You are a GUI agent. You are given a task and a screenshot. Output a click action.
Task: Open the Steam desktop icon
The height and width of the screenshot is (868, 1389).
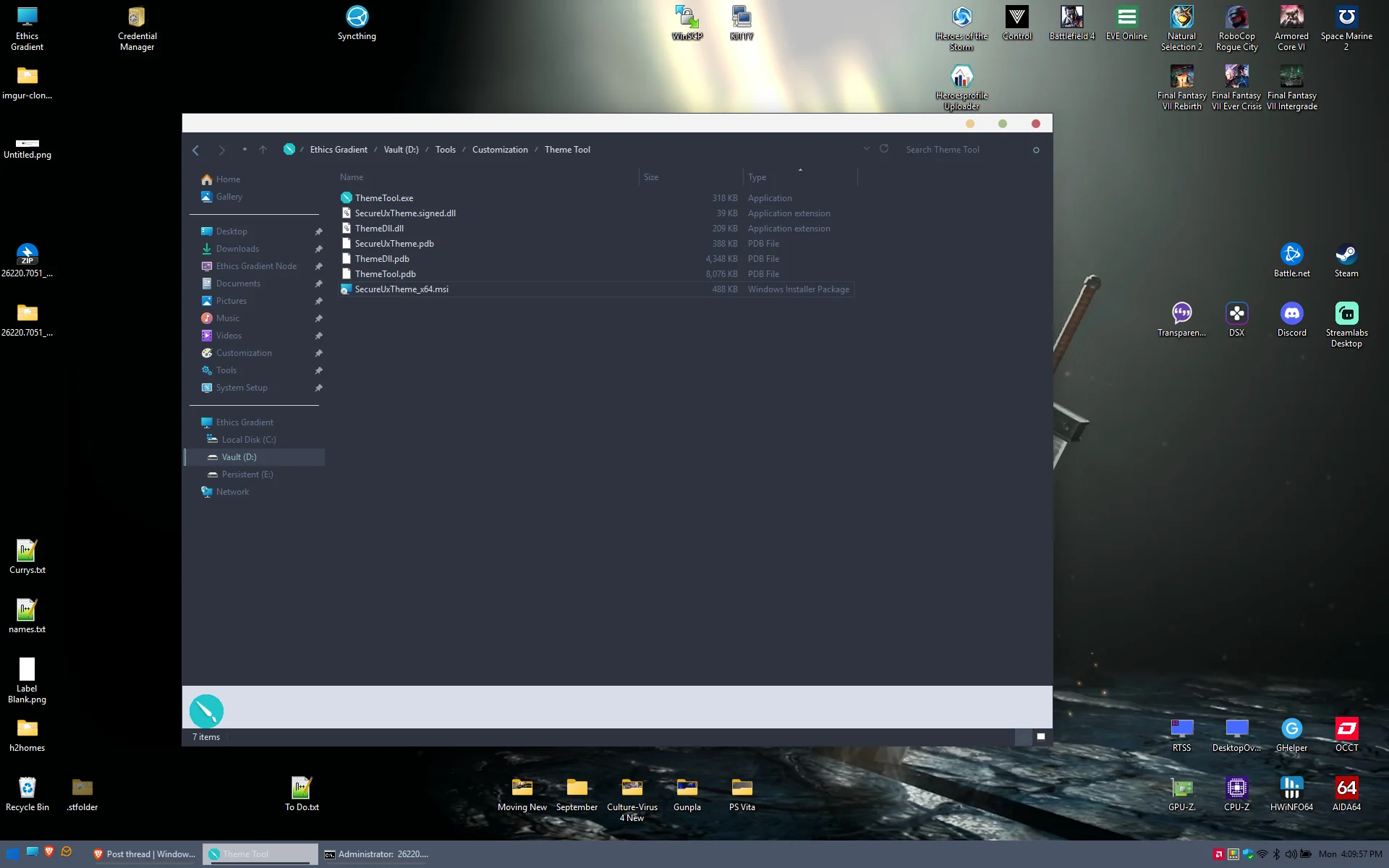pos(1346,260)
